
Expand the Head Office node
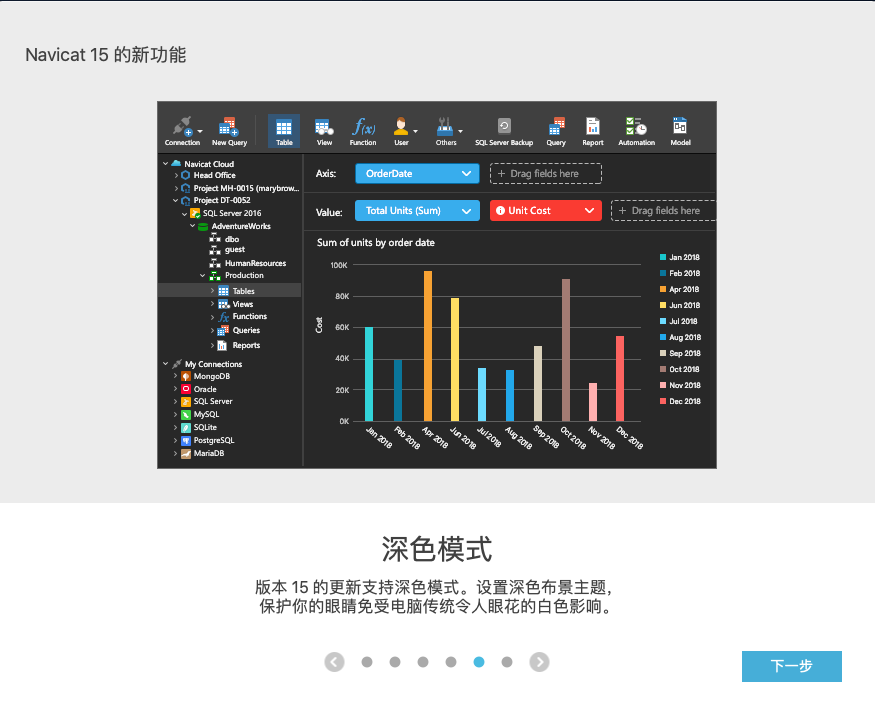point(176,175)
